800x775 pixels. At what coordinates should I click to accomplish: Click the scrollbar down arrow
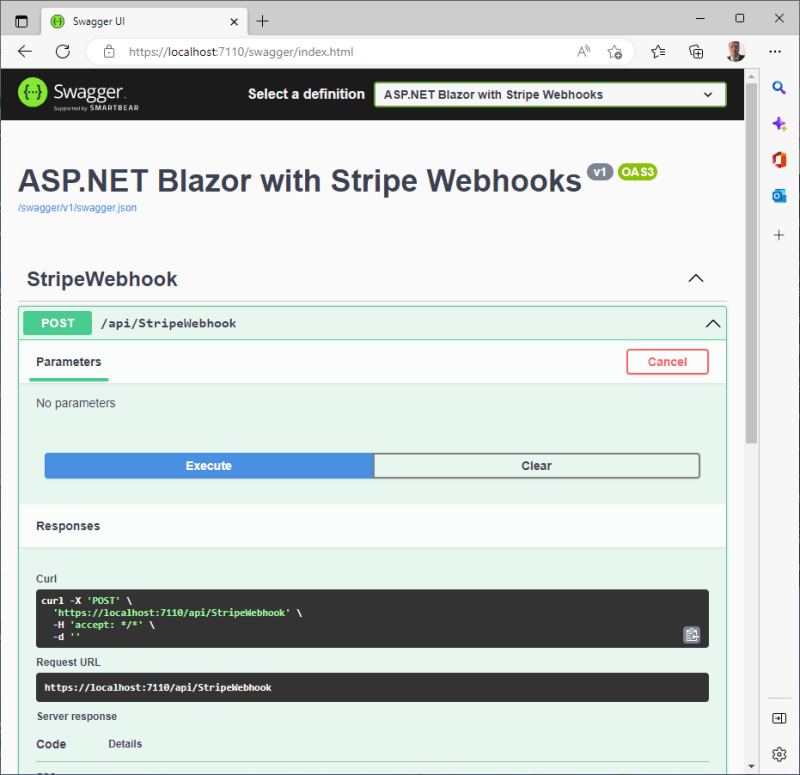pyautogui.click(x=751, y=766)
